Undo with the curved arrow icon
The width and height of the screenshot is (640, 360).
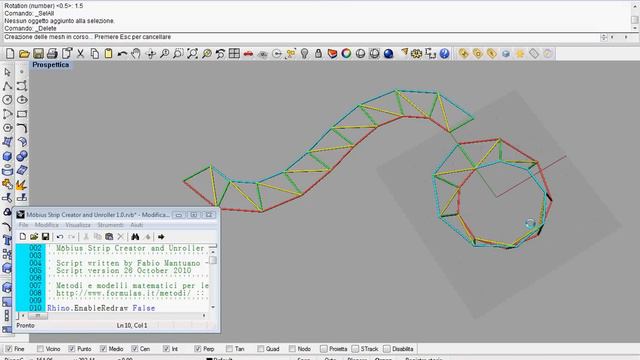click(x=122, y=53)
